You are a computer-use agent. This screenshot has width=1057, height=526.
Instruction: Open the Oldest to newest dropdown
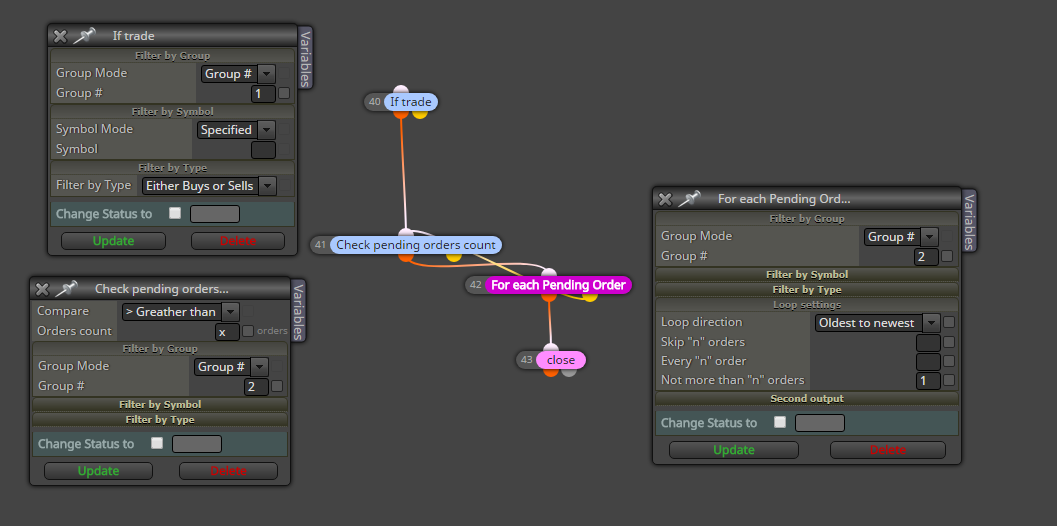click(x=878, y=323)
